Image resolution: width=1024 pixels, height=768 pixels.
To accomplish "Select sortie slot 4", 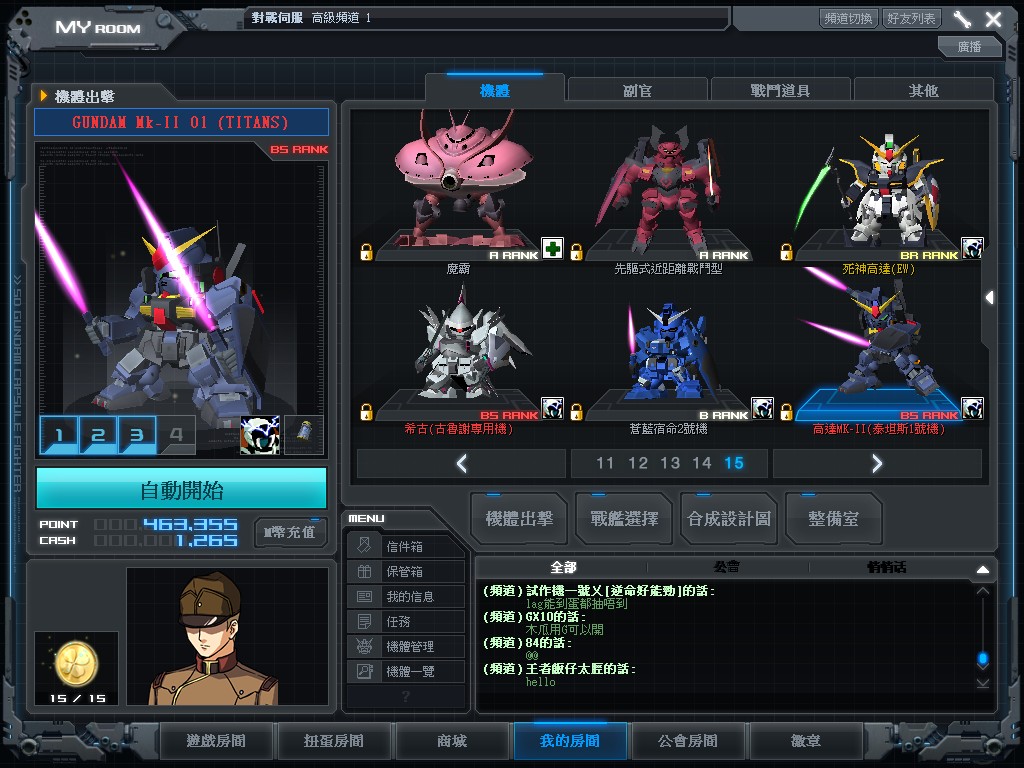I will [176, 435].
